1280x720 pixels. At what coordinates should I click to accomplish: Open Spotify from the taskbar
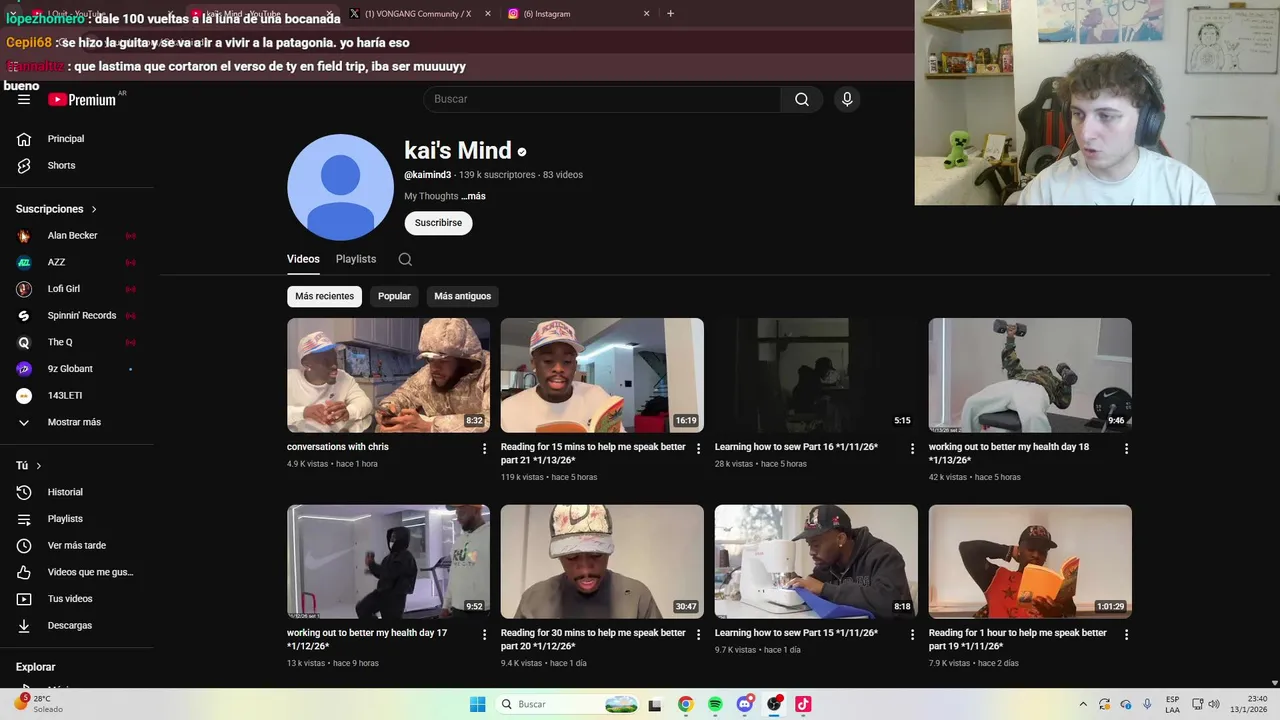pyautogui.click(x=715, y=704)
